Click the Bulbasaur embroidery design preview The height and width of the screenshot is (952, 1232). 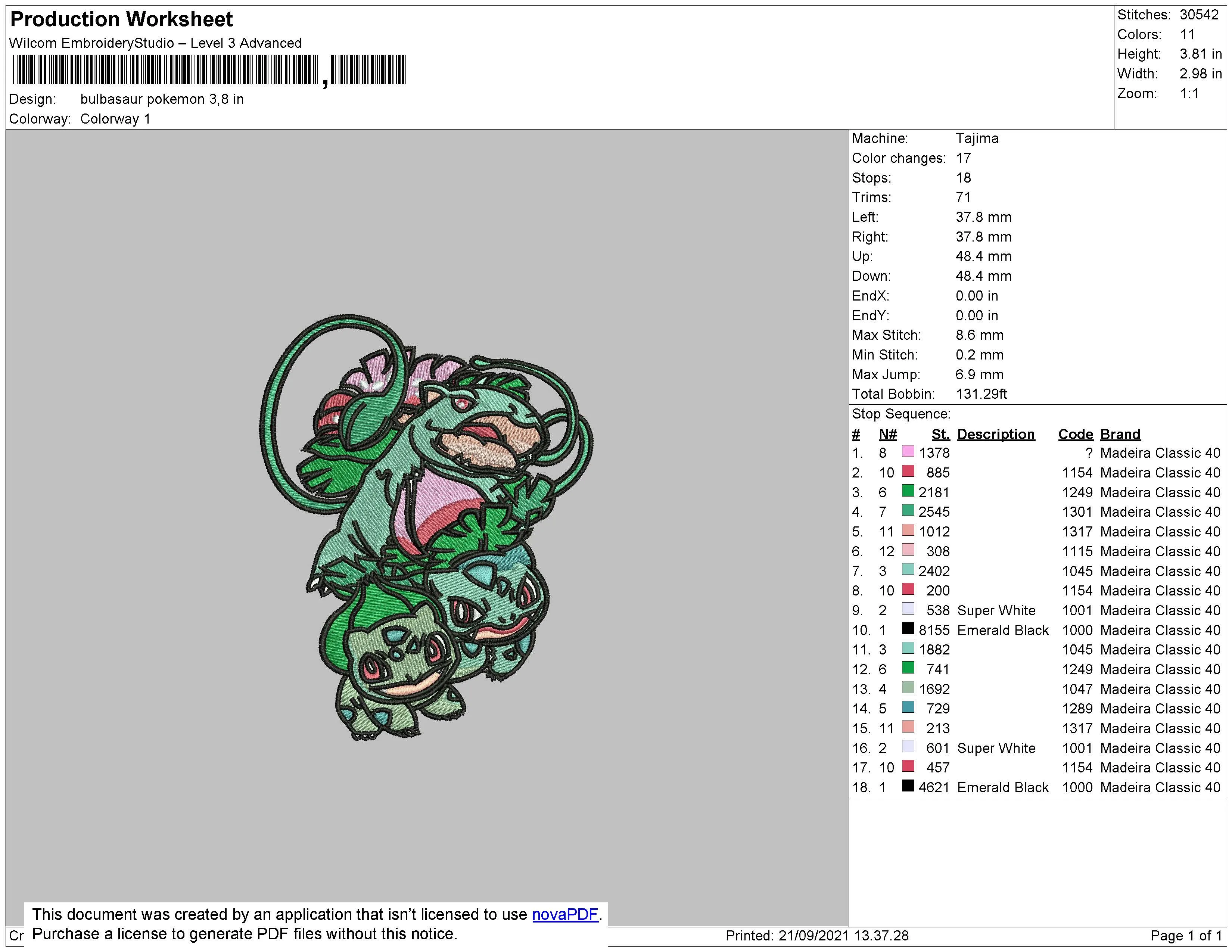point(426,527)
